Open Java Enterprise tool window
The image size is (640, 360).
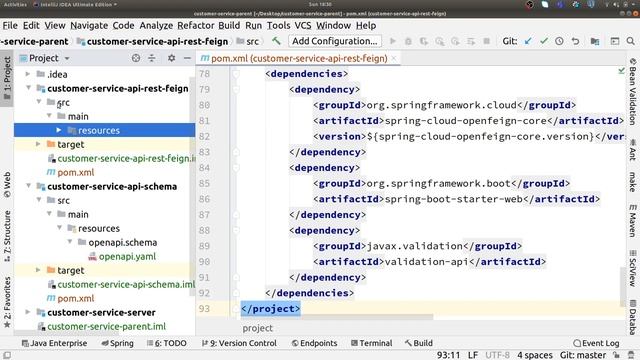coord(54,343)
